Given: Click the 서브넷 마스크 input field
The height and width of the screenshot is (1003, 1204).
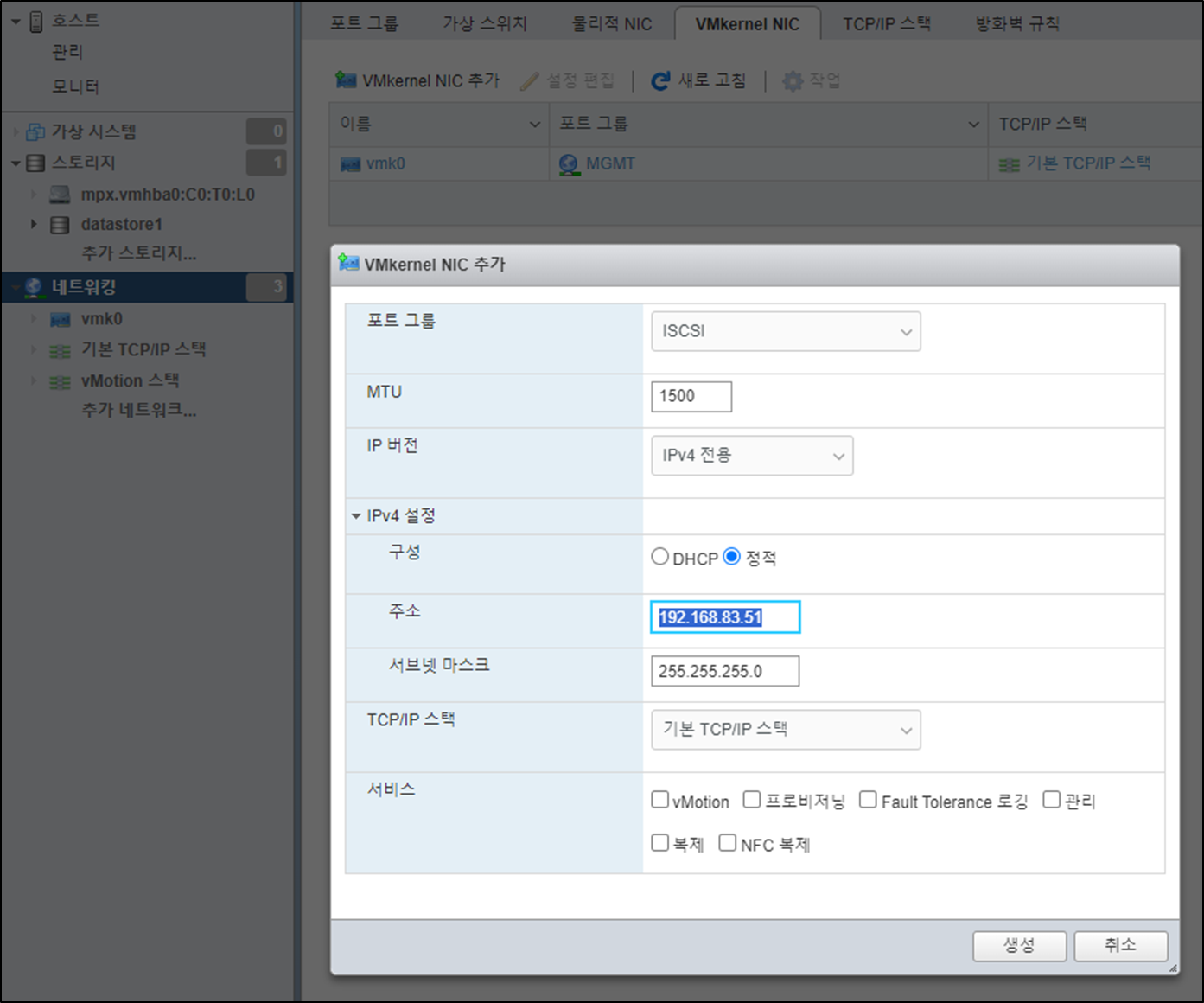Looking at the screenshot, I should point(725,671).
